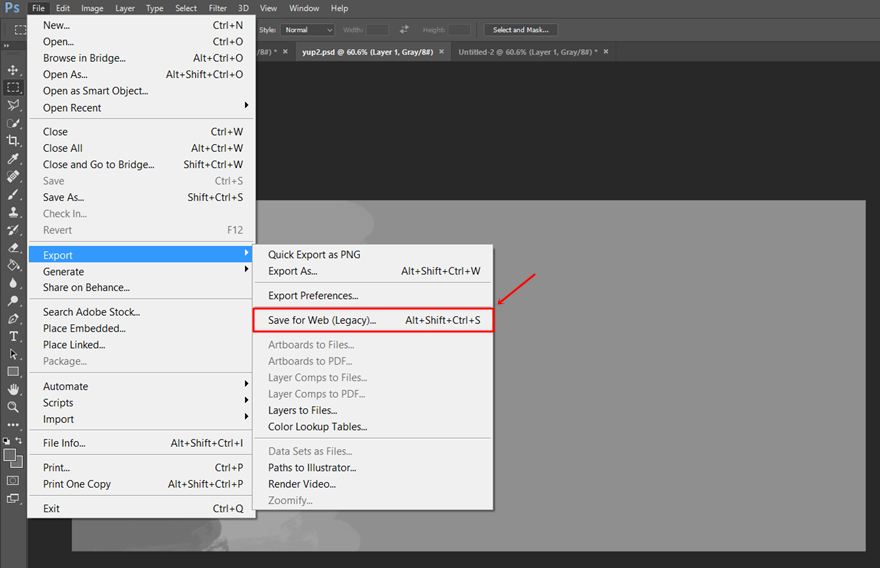Open the Window menu
880x568 pixels.
(x=304, y=8)
